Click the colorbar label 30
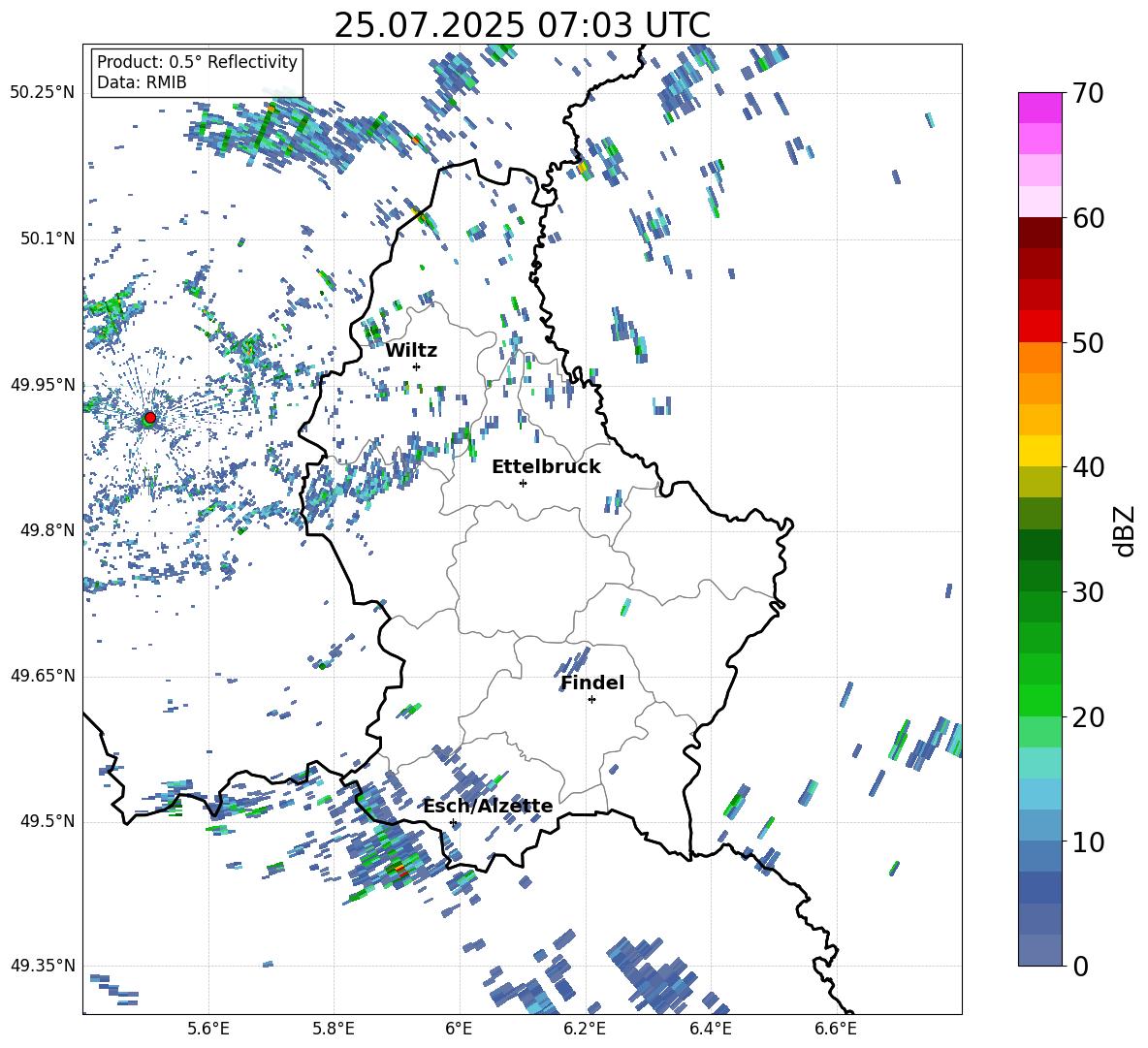This screenshot has width=1148, height=1048. [1089, 592]
